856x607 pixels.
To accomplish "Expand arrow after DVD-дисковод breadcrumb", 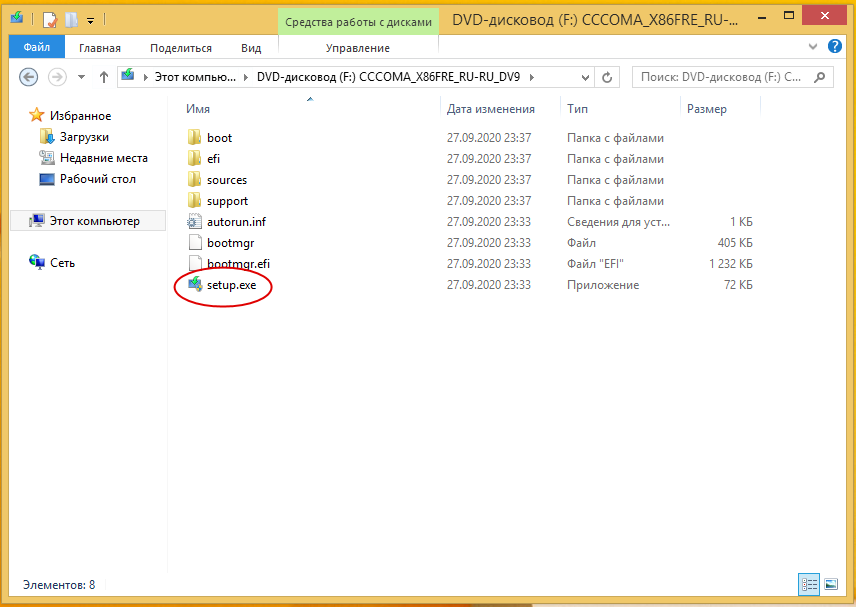I will (532, 77).
